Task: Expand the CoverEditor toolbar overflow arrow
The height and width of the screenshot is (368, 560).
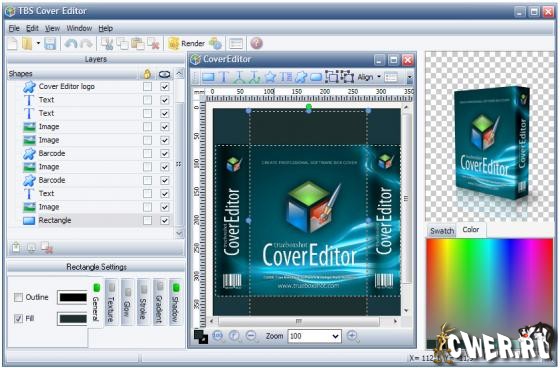Action: tap(410, 77)
